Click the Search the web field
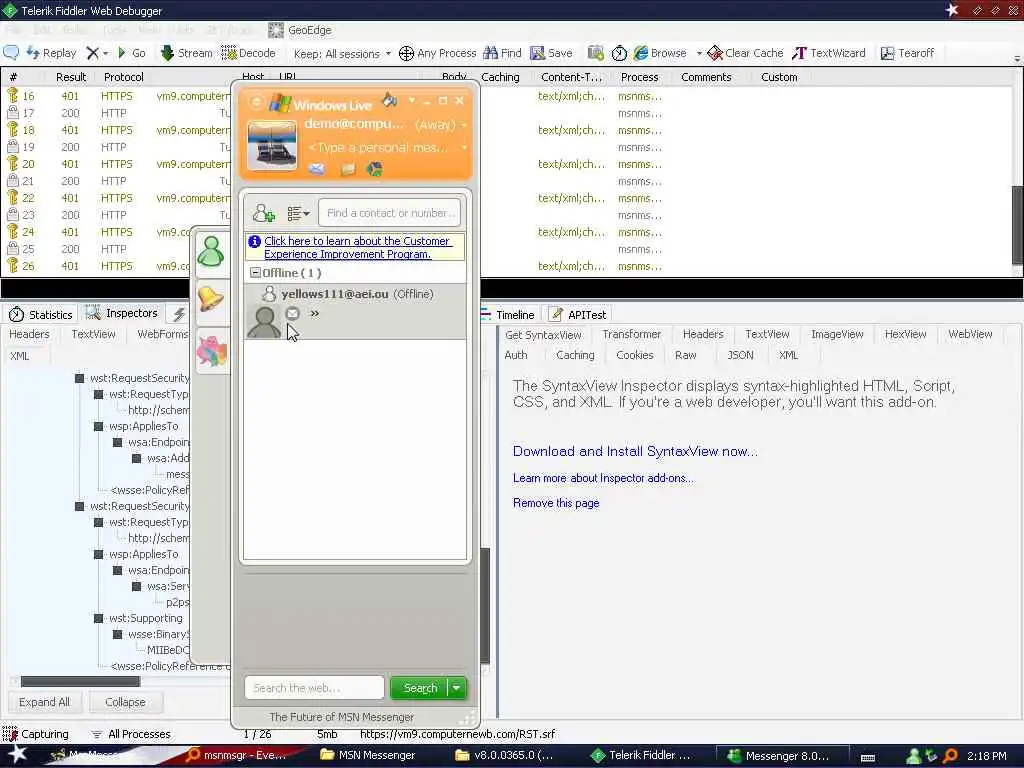 pos(314,688)
